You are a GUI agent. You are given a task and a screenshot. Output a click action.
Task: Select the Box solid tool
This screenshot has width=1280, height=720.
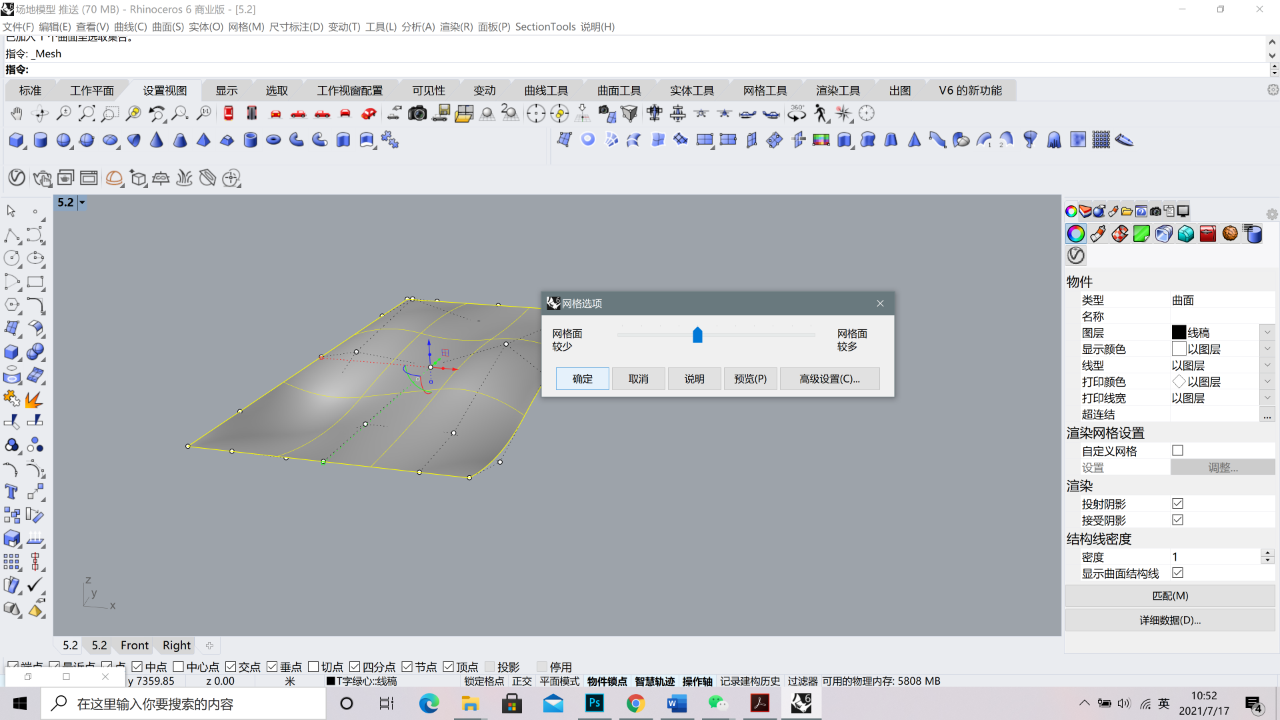point(17,140)
